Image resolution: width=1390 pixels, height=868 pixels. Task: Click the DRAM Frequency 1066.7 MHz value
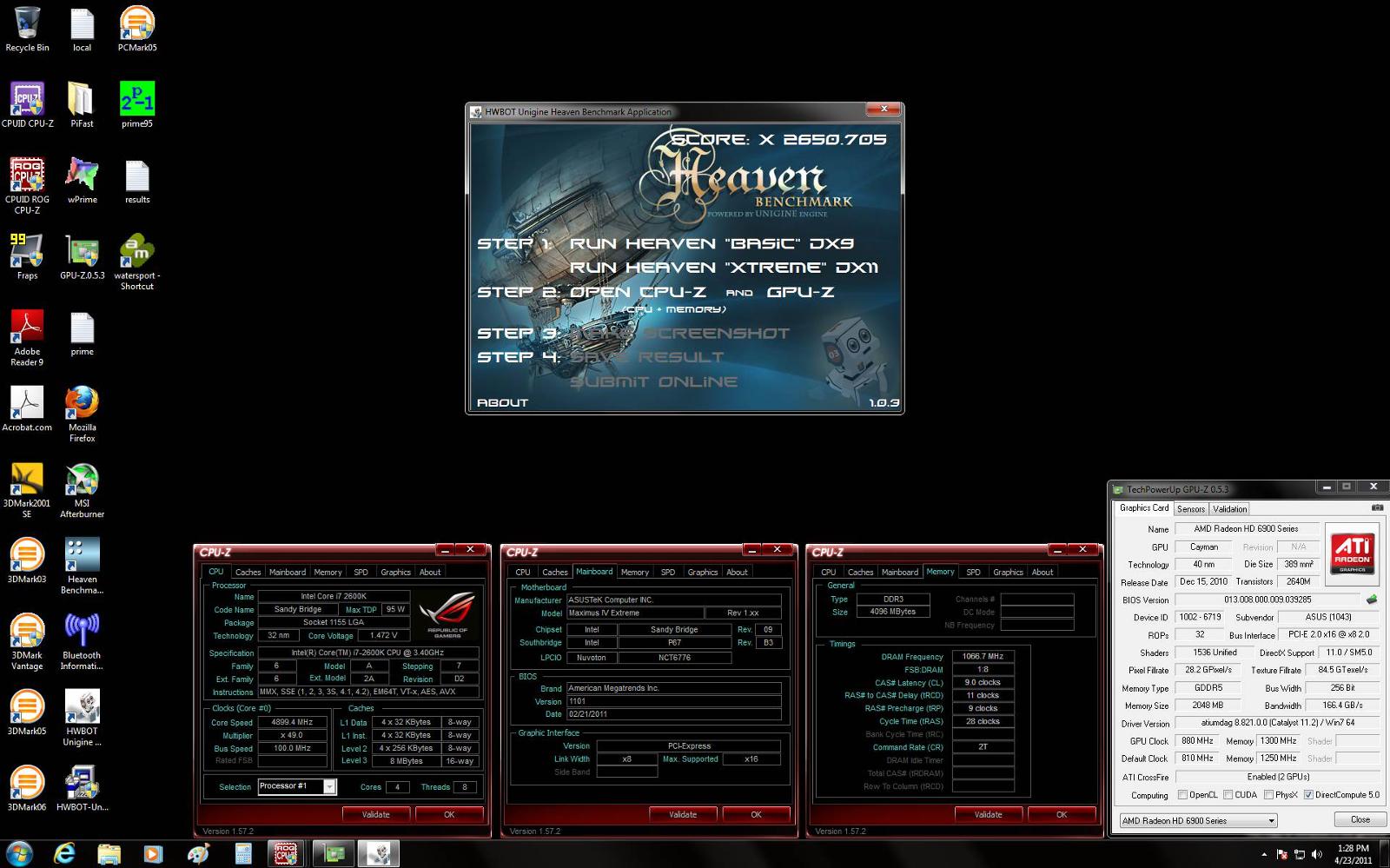[983, 657]
